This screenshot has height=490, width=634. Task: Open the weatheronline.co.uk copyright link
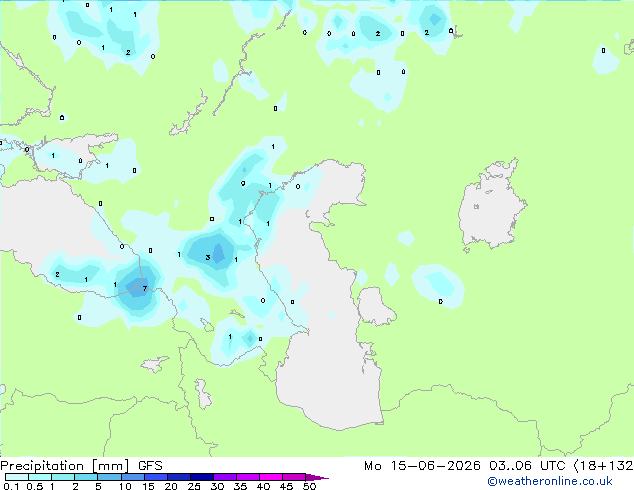click(x=549, y=481)
